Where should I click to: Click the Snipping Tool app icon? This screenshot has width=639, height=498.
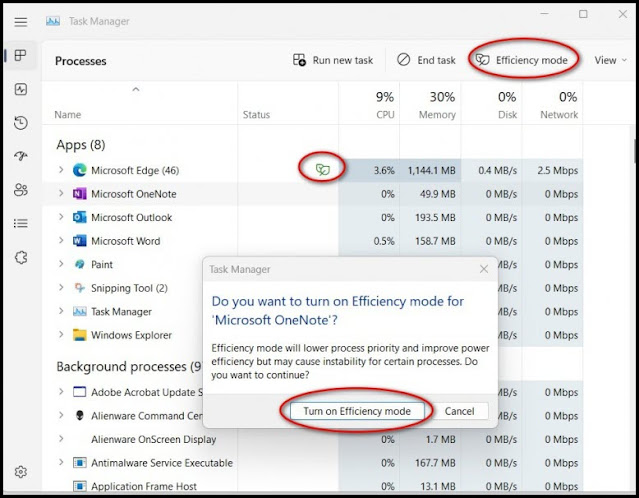79,288
